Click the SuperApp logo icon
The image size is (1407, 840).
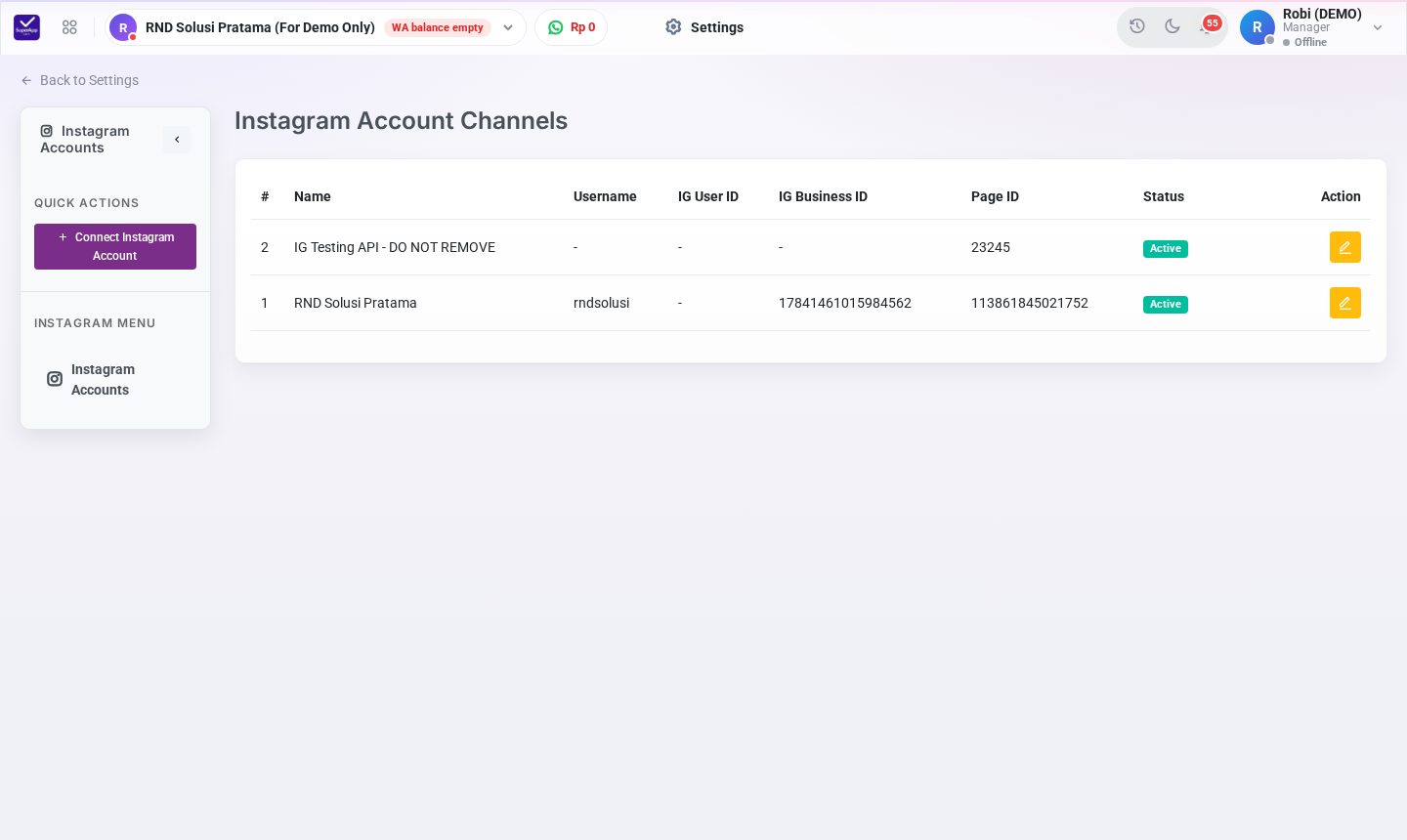click(27, 27)
